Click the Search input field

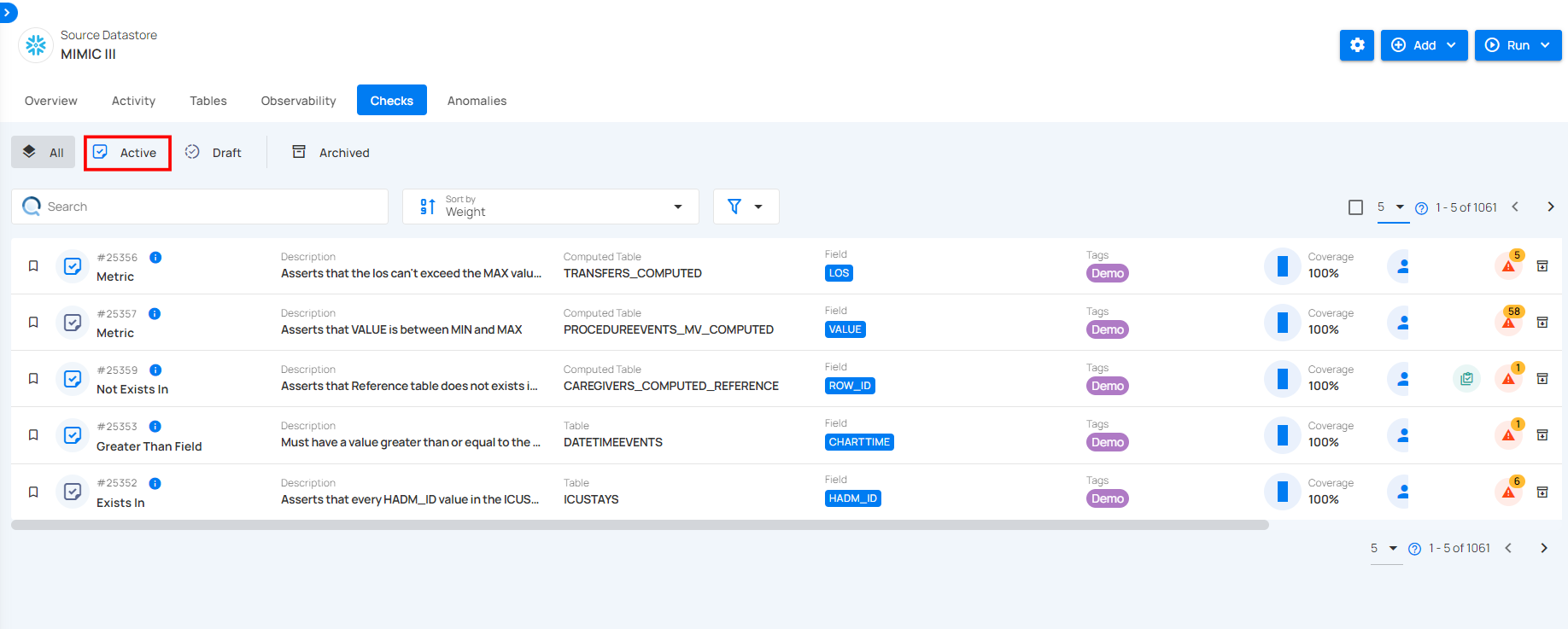tap(200, 207)
